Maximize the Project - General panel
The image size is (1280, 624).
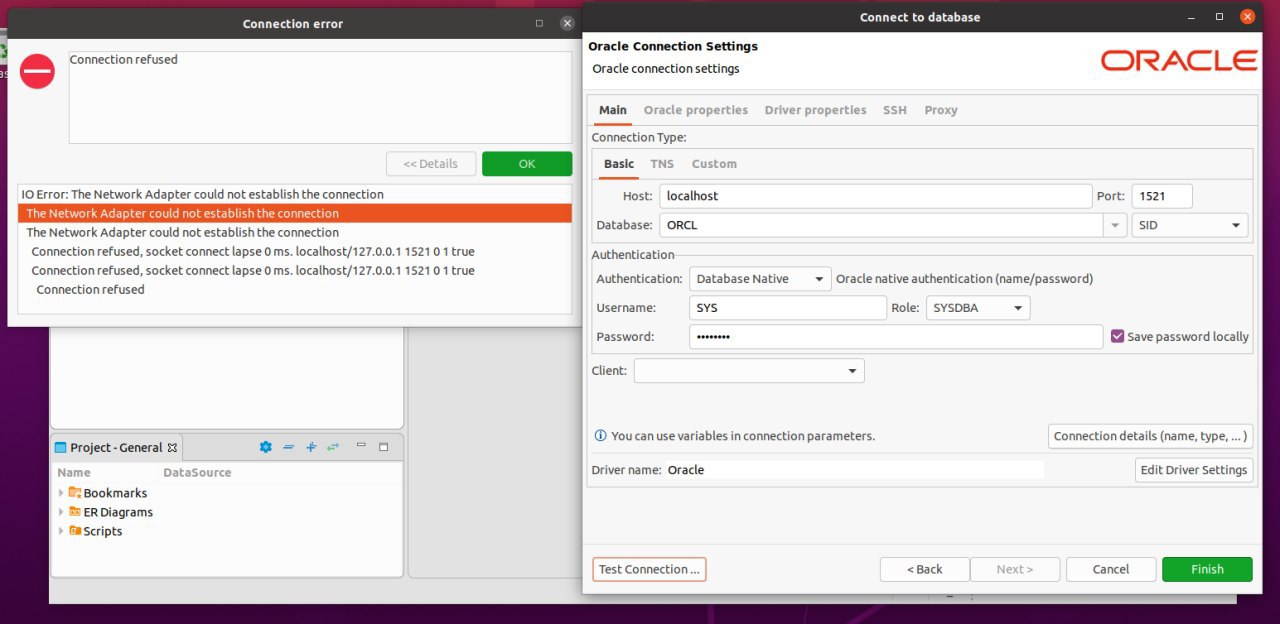tap(383, 447)
